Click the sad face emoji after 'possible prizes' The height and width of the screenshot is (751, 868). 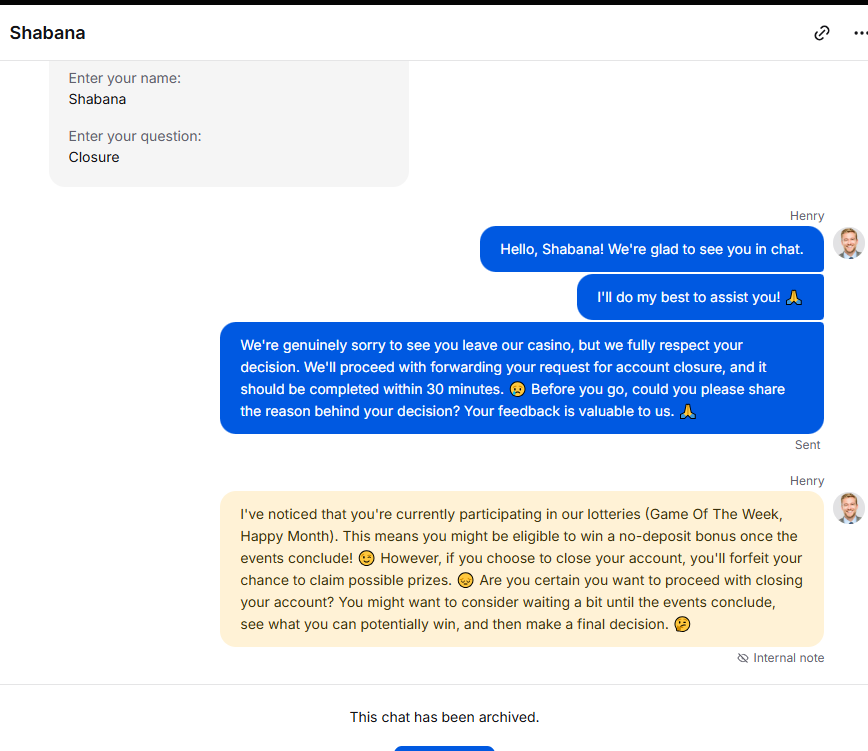tap(466, 581)
